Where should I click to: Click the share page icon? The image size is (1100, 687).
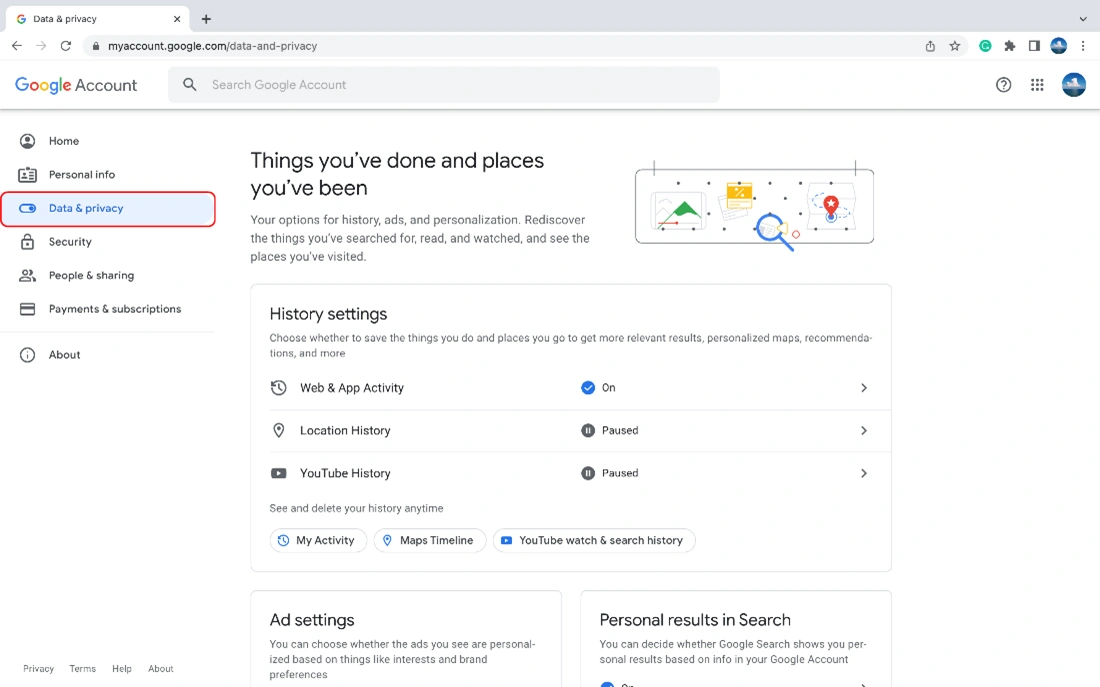[930, 46]
